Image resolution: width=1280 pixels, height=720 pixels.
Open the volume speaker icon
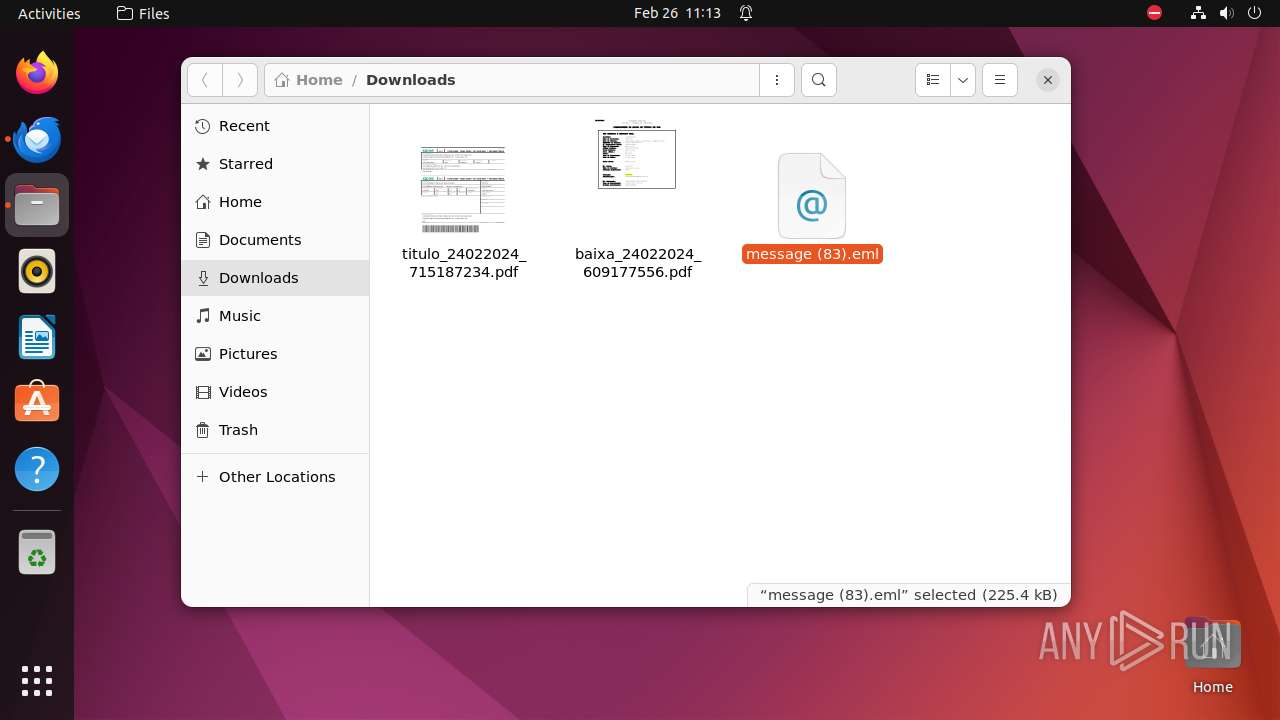coord(1226,13)
